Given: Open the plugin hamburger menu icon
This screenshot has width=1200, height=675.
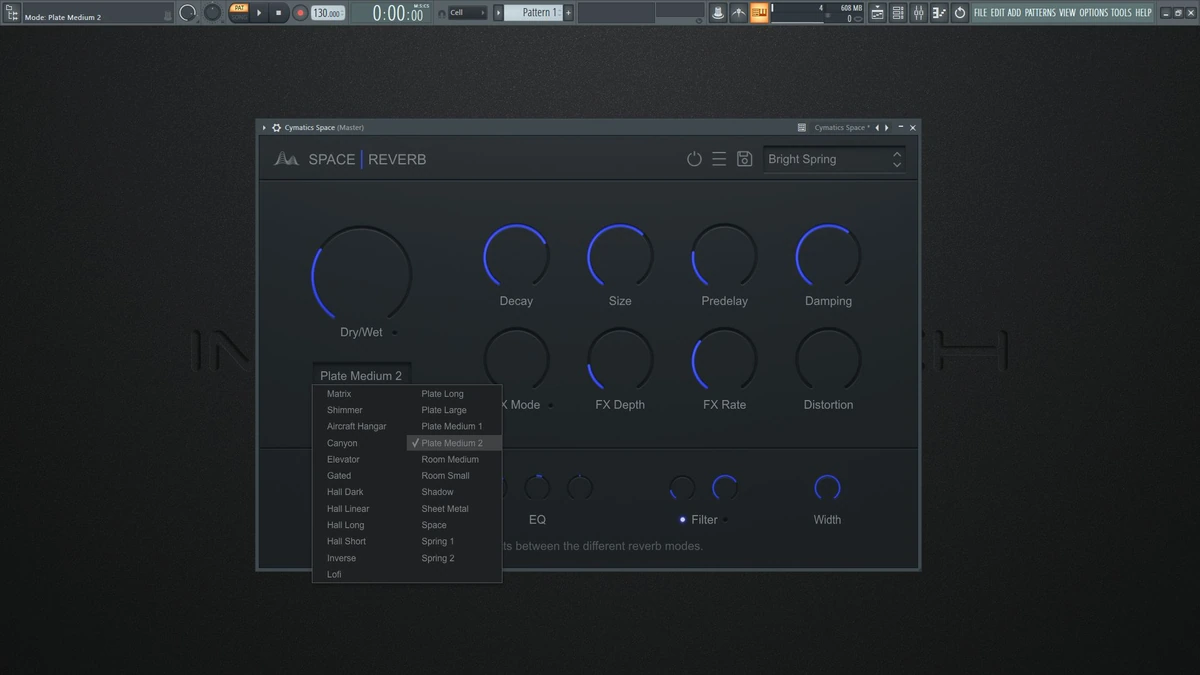Looking at the screenshot, I should coord(719,159).
